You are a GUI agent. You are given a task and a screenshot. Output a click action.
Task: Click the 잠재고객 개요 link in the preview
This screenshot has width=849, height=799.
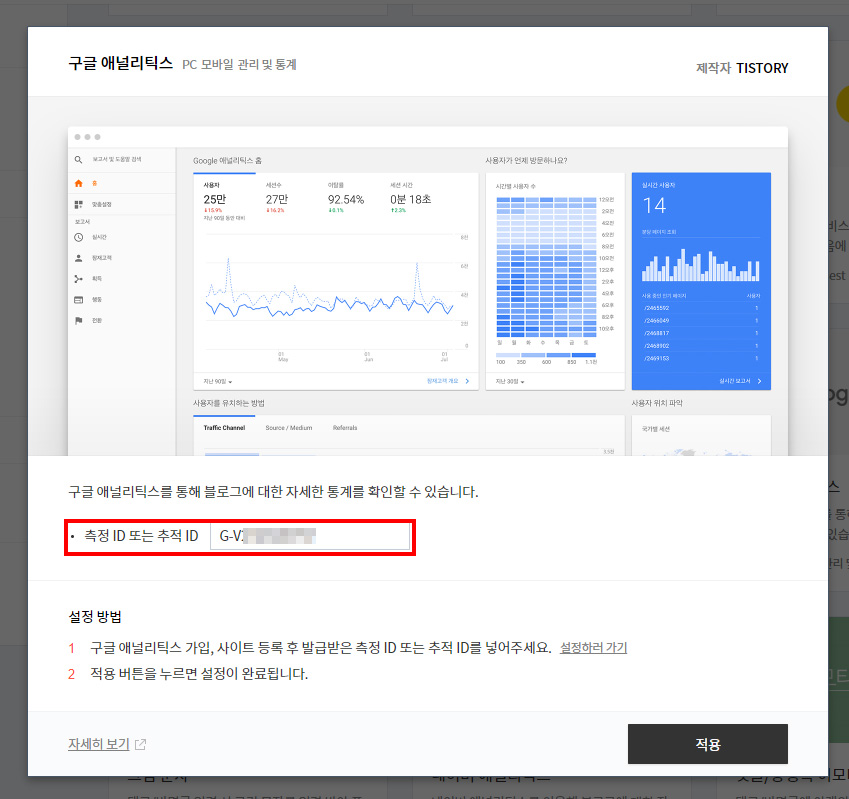point(448,381)
